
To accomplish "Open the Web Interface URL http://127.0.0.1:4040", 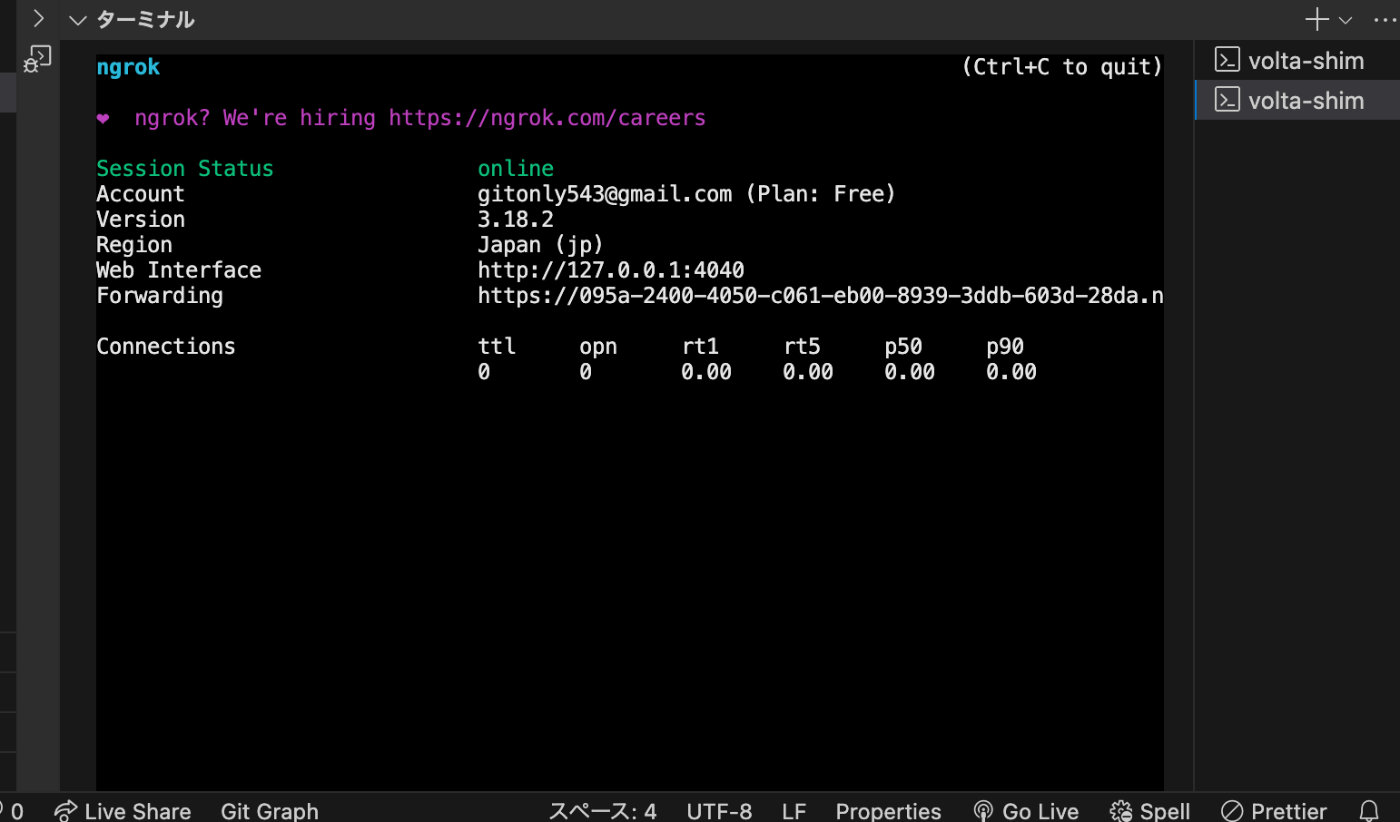I will point(611,270).
